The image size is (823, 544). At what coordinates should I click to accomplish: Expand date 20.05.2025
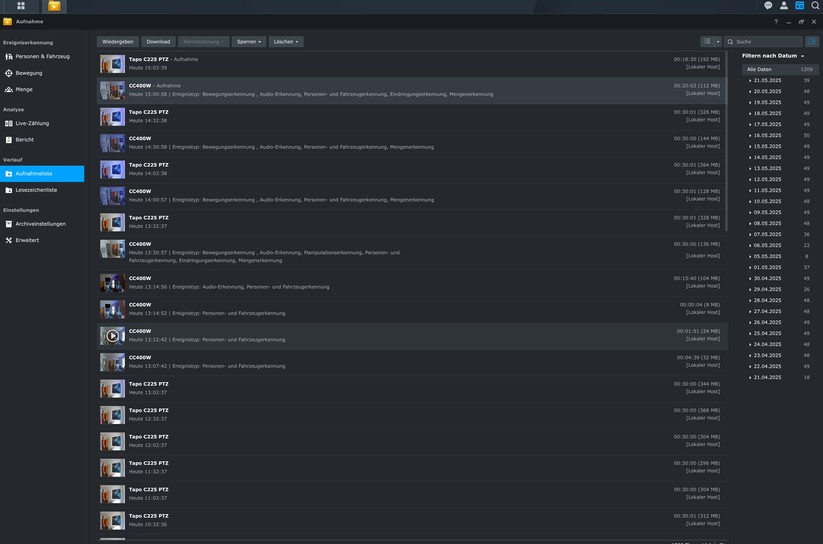click(x=750, y=91)
